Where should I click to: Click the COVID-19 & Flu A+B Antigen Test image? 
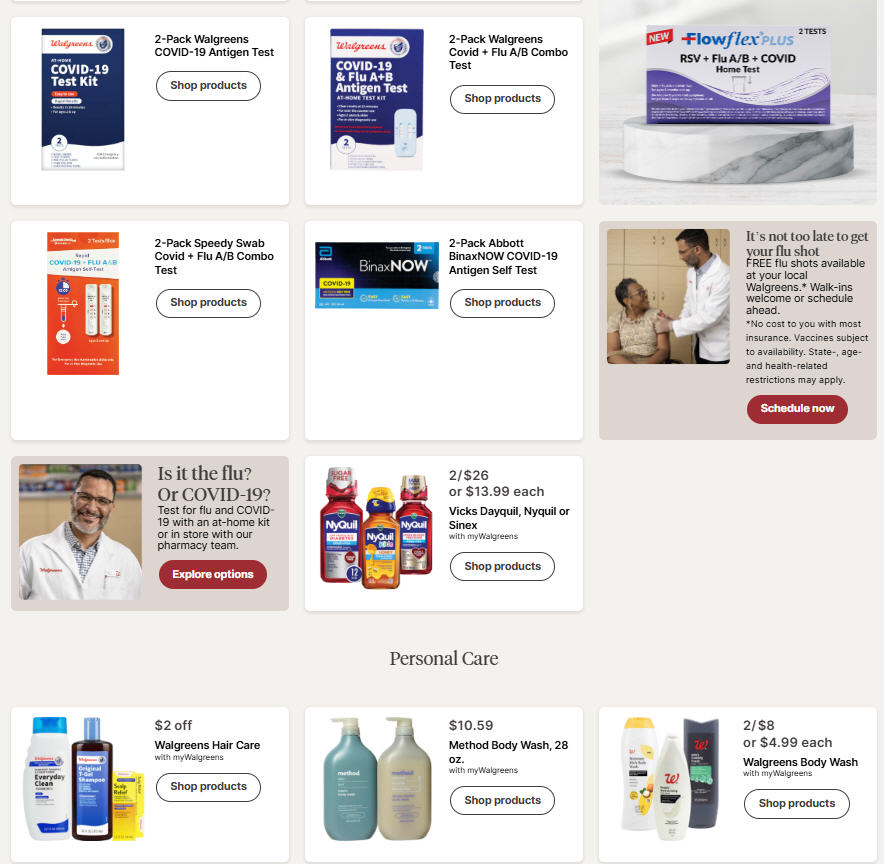click(x=377, y=99)
